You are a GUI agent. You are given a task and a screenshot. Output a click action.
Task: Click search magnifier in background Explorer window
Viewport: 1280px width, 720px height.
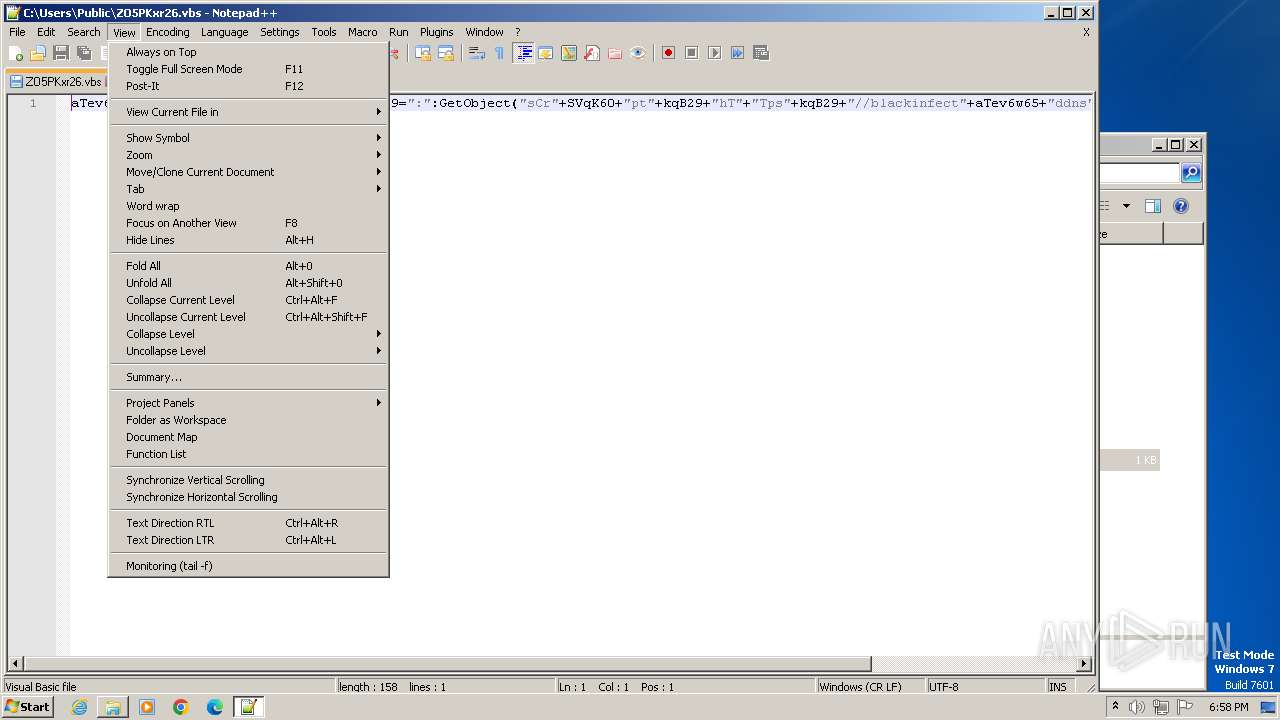[x=1191, y=173]
